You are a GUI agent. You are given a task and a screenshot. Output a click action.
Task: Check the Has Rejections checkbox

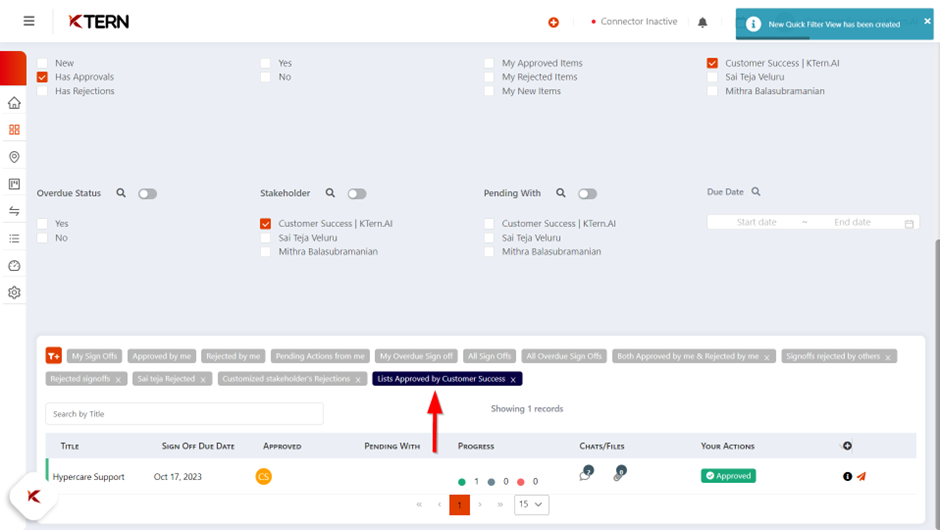[42, 91]
